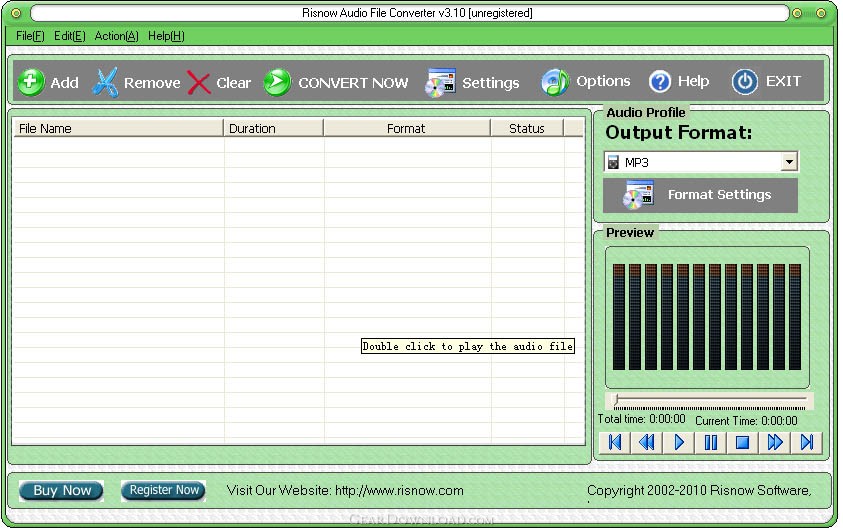
Task: Select the MP3 output format field
Action: click(701, 162)
